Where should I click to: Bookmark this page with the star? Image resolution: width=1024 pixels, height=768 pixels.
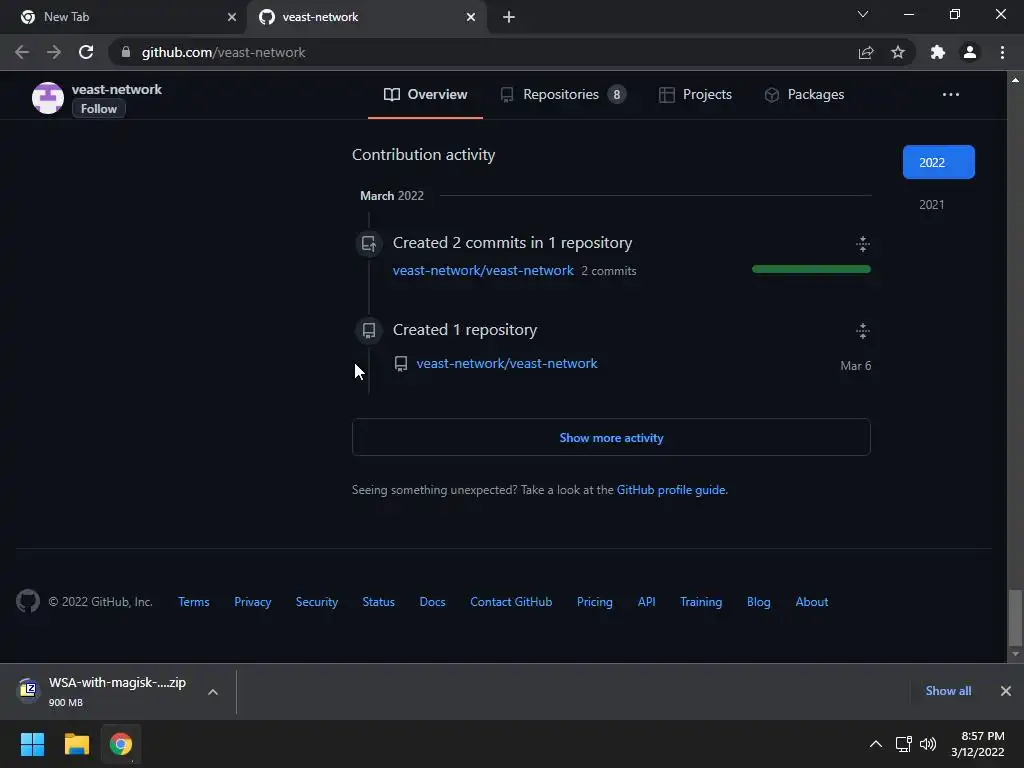click(898, 52)
